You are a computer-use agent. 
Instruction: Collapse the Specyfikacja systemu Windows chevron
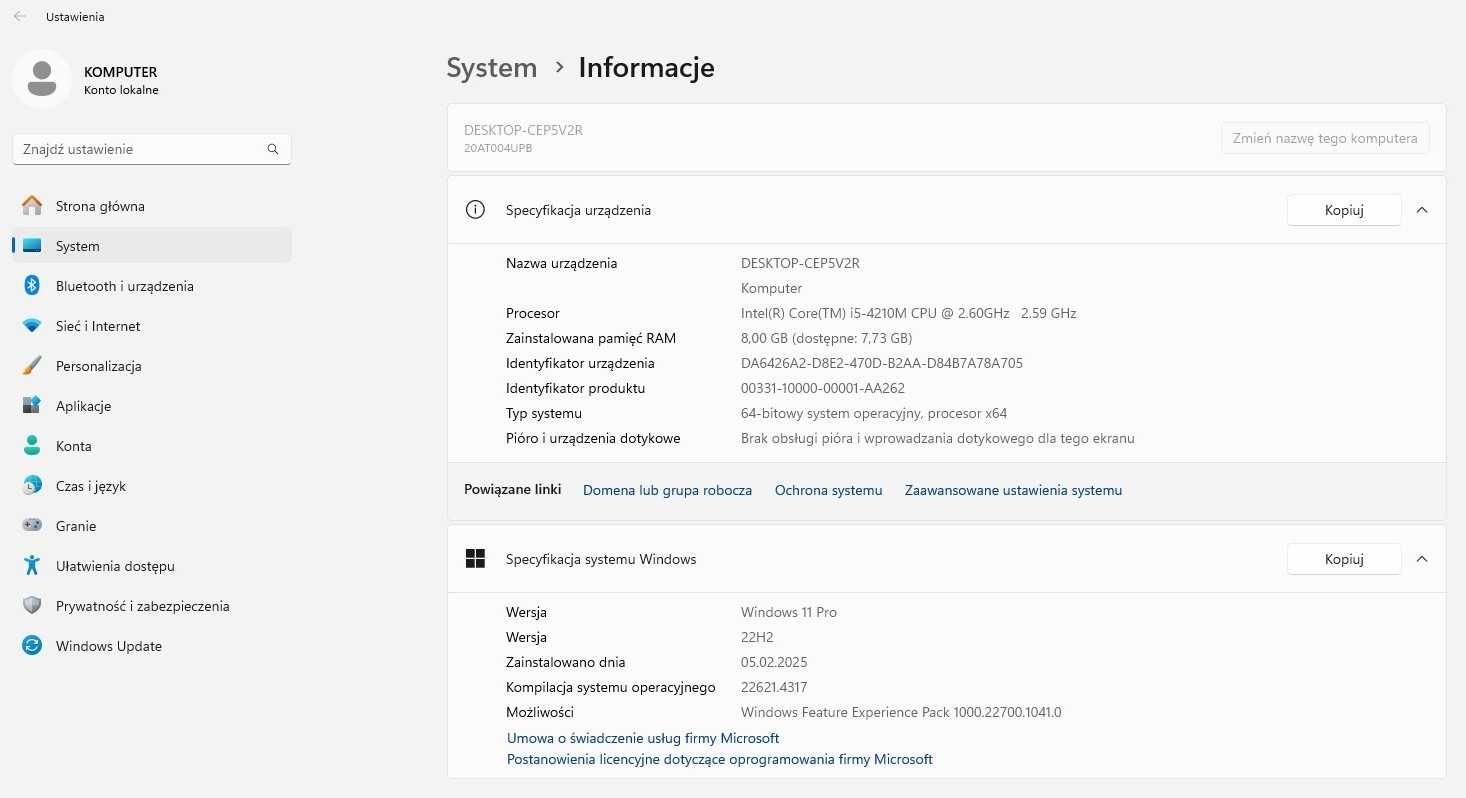[x=1422, y=559]
